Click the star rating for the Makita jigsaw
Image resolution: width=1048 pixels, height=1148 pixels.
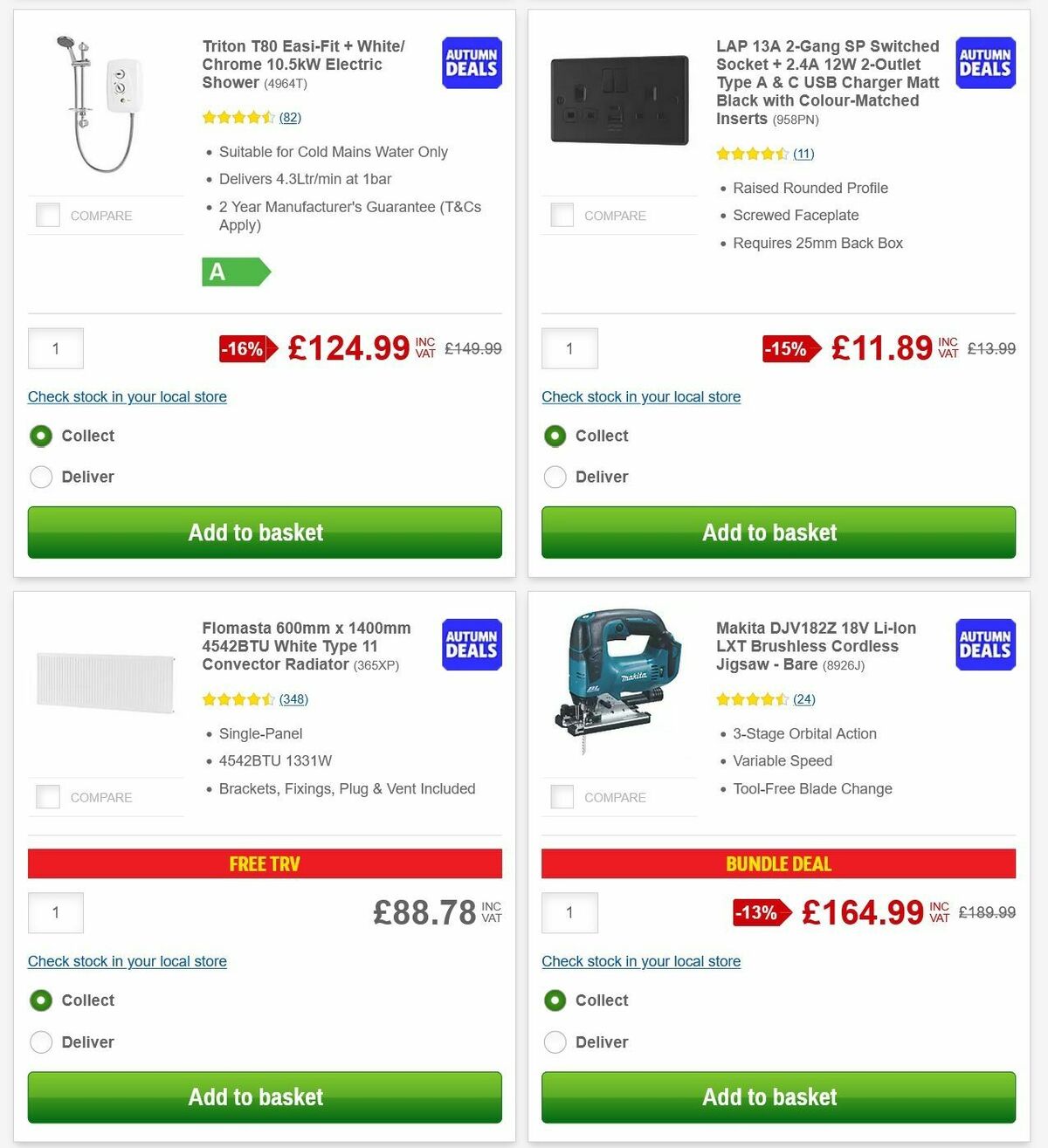coord(753,699)
